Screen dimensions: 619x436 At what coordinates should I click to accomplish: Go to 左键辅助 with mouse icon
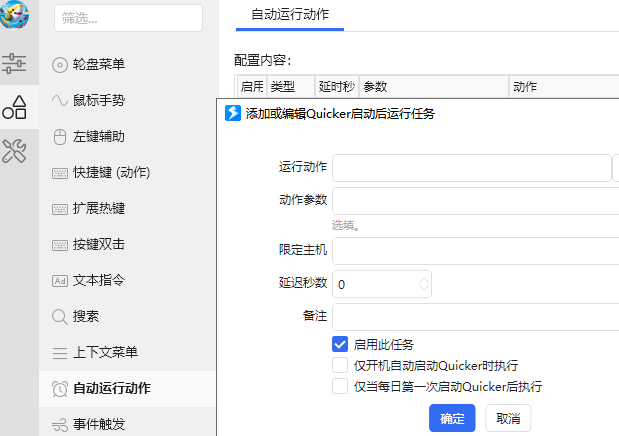tap(98, 136)
